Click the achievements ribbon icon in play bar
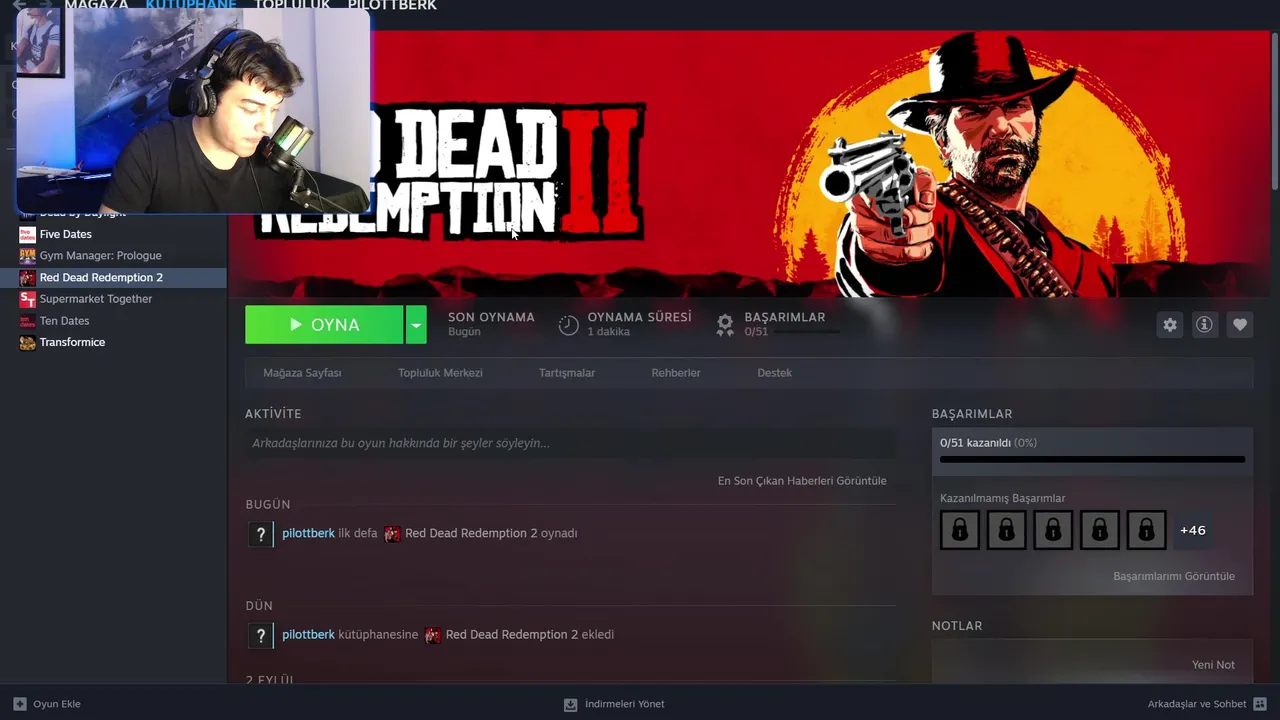 coord(725,325)
